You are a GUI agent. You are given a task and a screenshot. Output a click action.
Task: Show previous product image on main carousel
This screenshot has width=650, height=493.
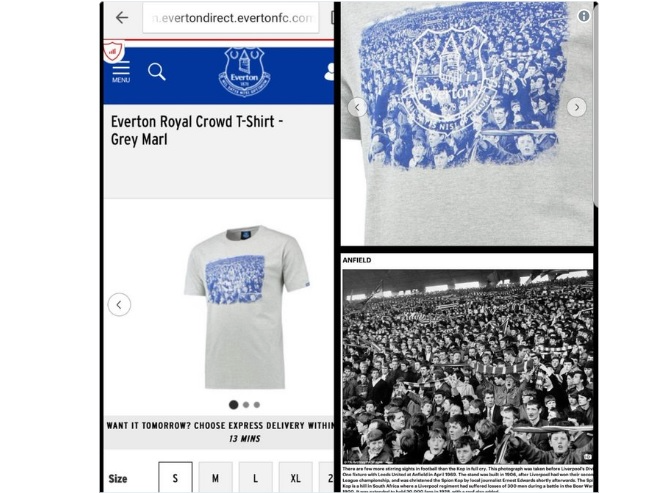coord(119,305)
